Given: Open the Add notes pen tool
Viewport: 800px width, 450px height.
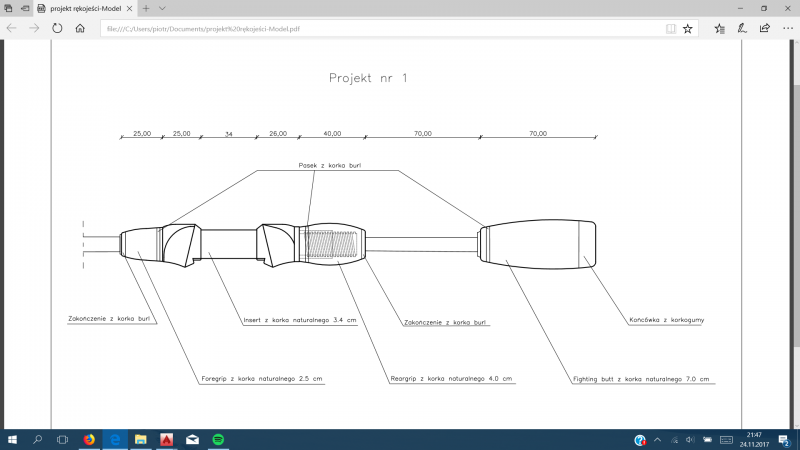Looking at the screenshot, I should (741, 28).
